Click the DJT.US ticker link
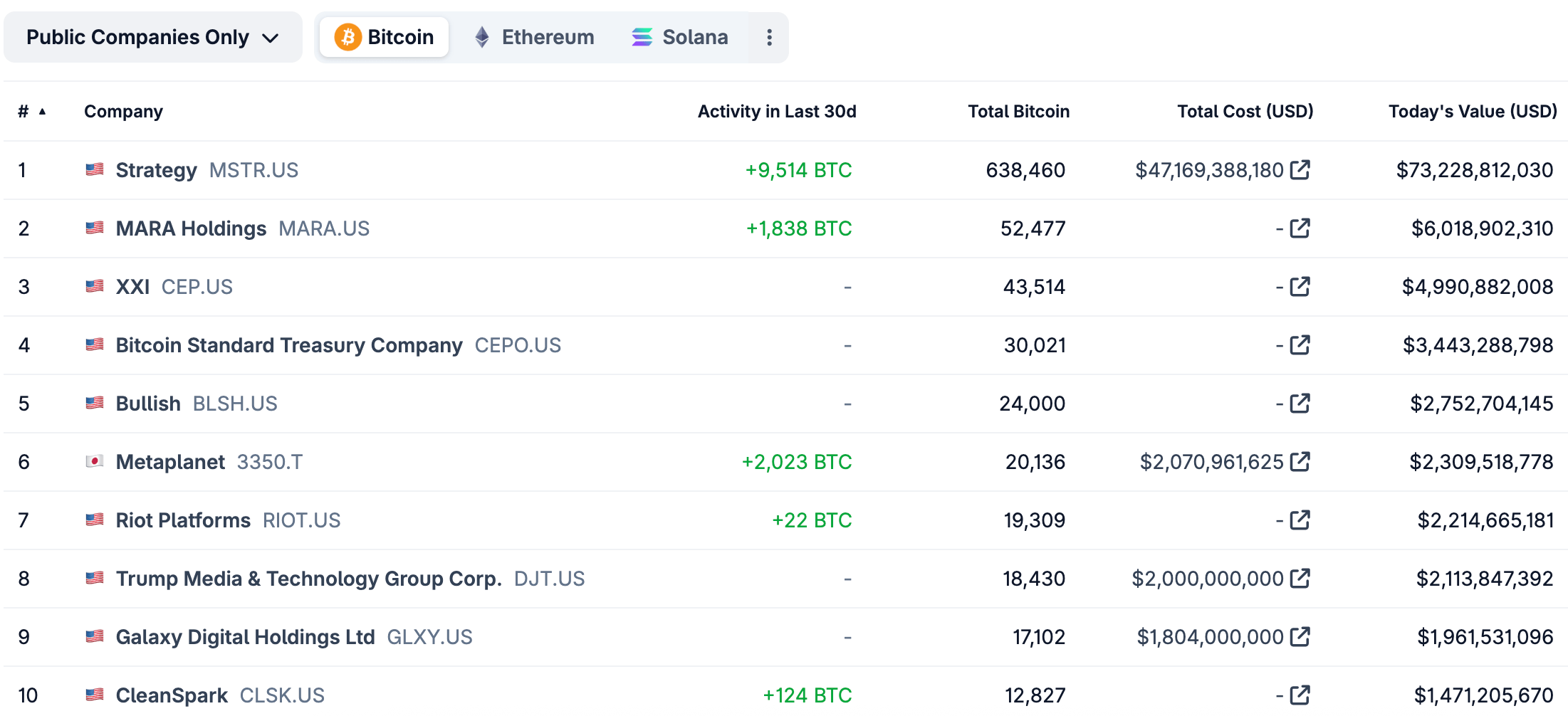Viewport: 1568px width, 716px height. [550, 578]
